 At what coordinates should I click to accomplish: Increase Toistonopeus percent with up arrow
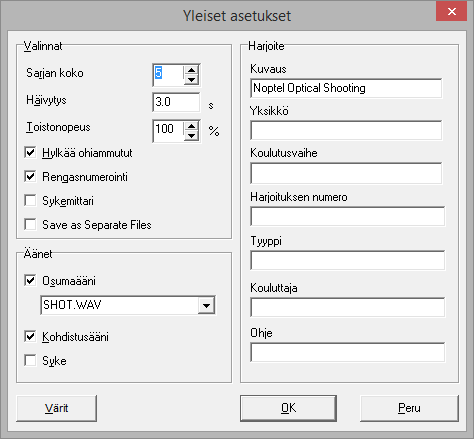pos(191,126)
